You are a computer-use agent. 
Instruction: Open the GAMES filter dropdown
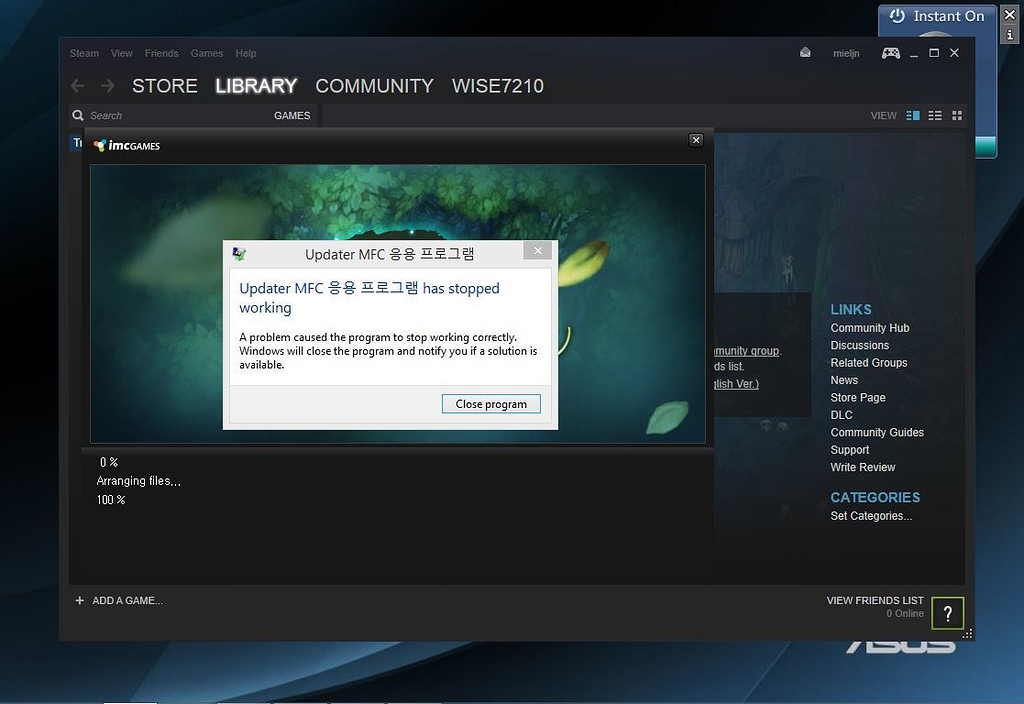click(x=292, y=116)
